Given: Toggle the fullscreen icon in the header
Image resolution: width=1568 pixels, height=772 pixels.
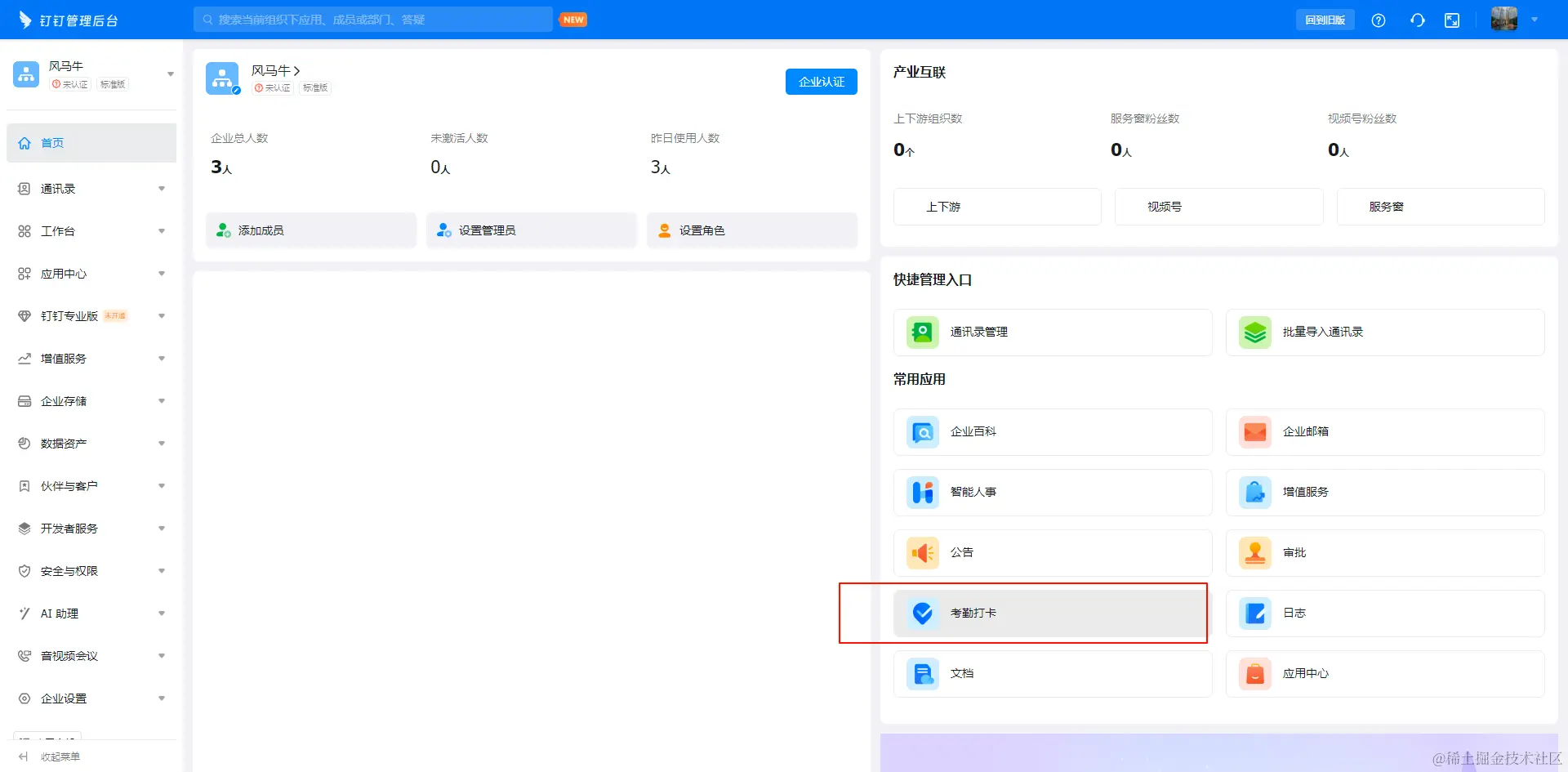Looking at the screenshot, I should pyautogui.click(x=1452, y=20).
